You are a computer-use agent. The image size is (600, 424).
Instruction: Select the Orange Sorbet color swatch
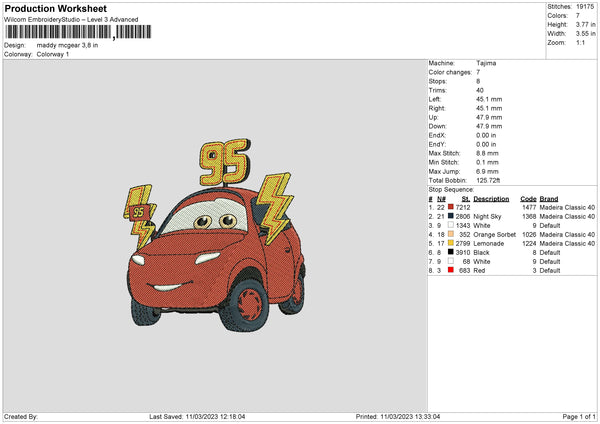(x=451, y=234)
